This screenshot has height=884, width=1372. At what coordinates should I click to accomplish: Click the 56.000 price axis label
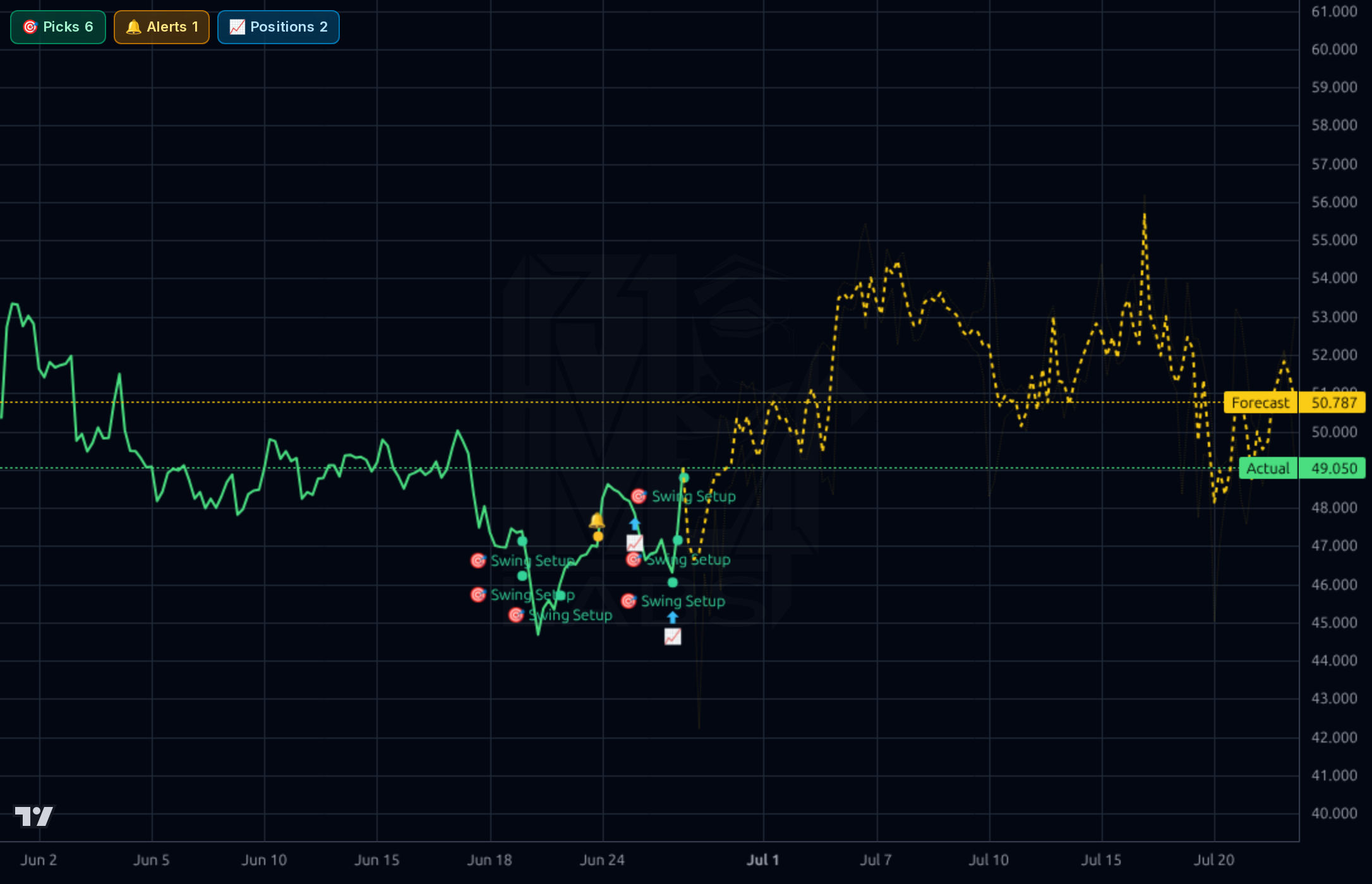click(1334, 202)
